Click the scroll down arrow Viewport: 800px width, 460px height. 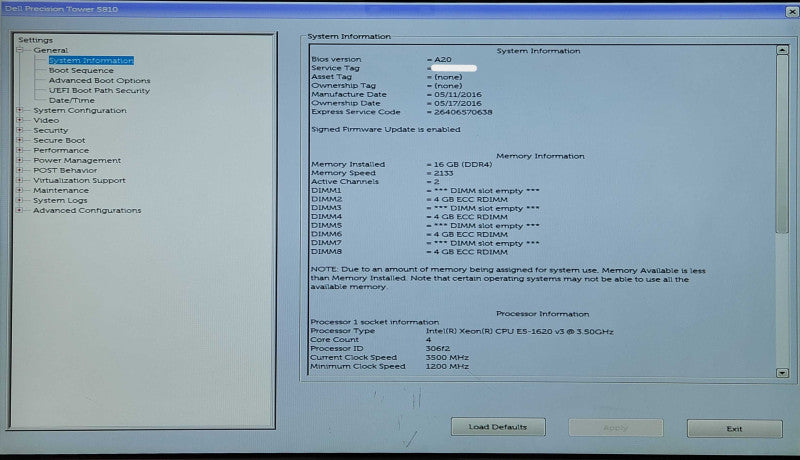[782, 373]
